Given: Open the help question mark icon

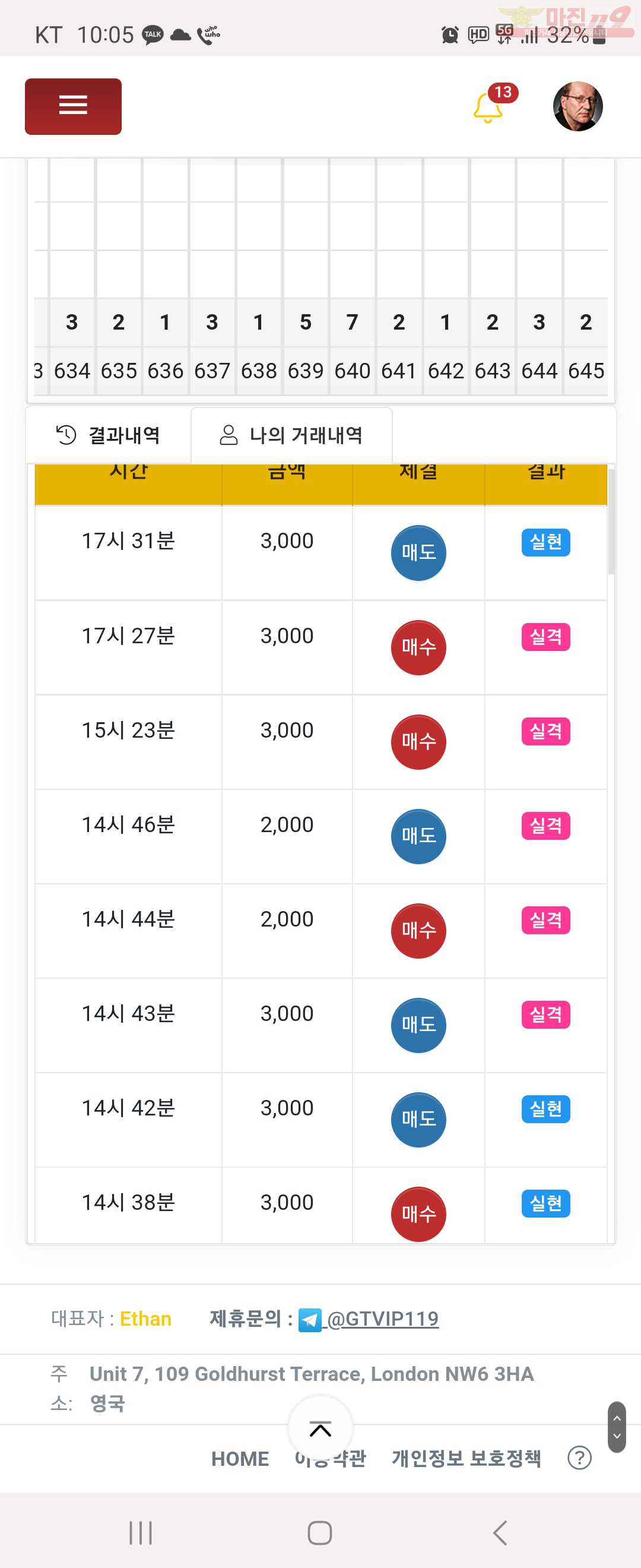Looking at the screenshot, I should (x=579, y=1458).
